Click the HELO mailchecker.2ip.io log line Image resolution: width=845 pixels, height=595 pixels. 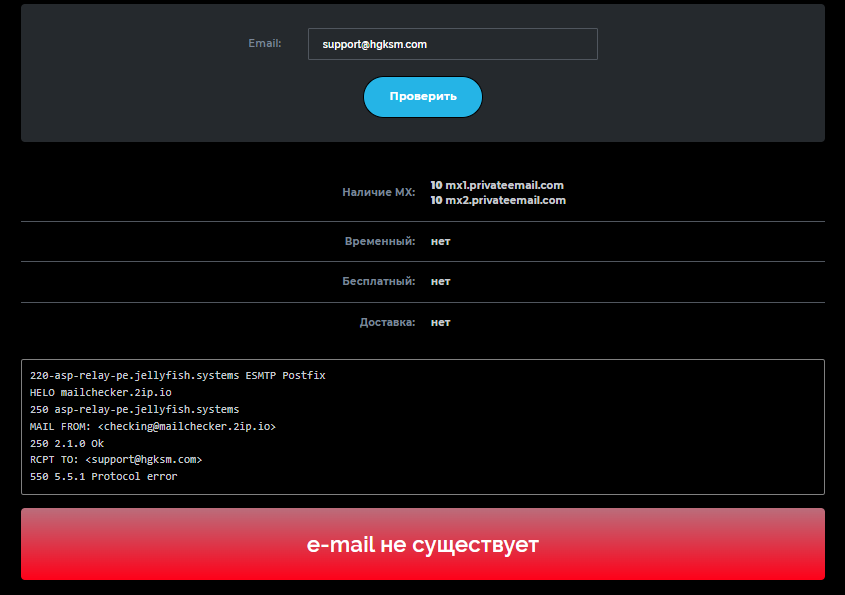click(100, 393)
